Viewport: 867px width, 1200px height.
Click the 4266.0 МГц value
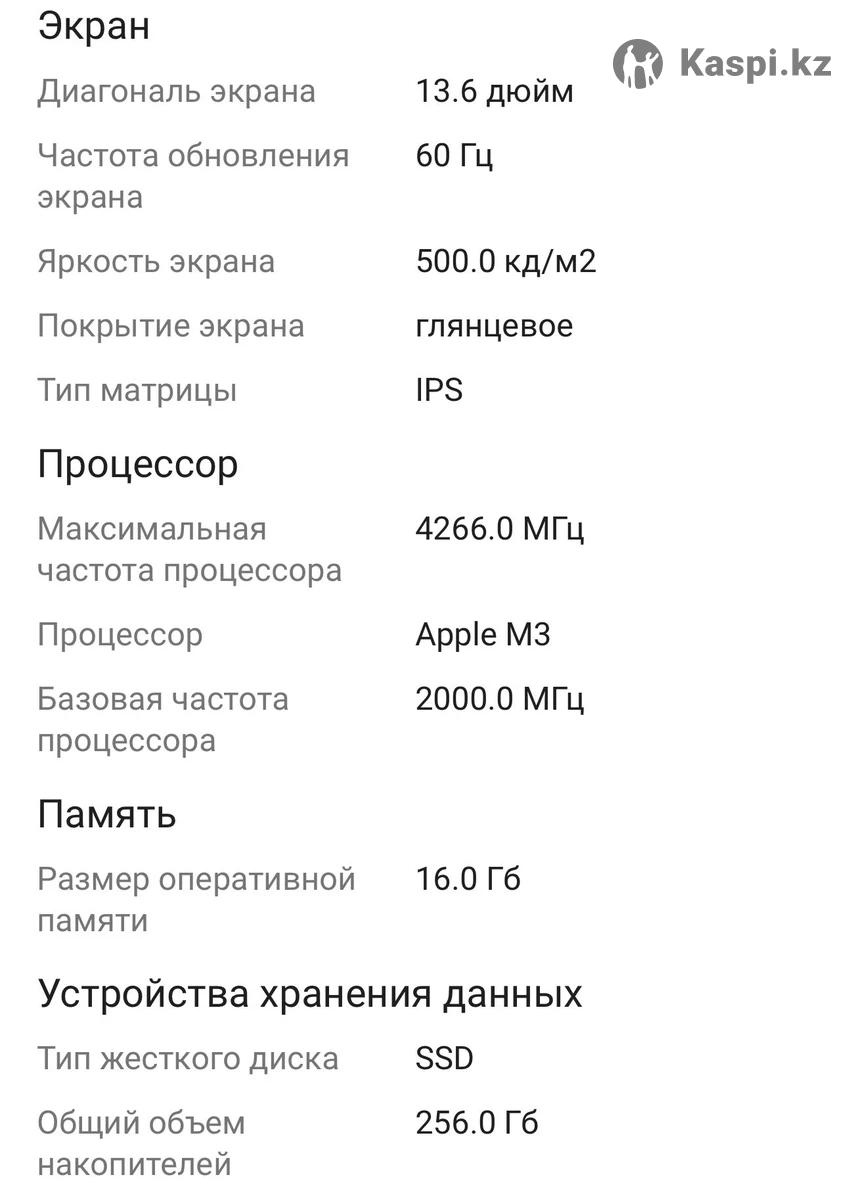pyautogui.click(x=499, y=528)
